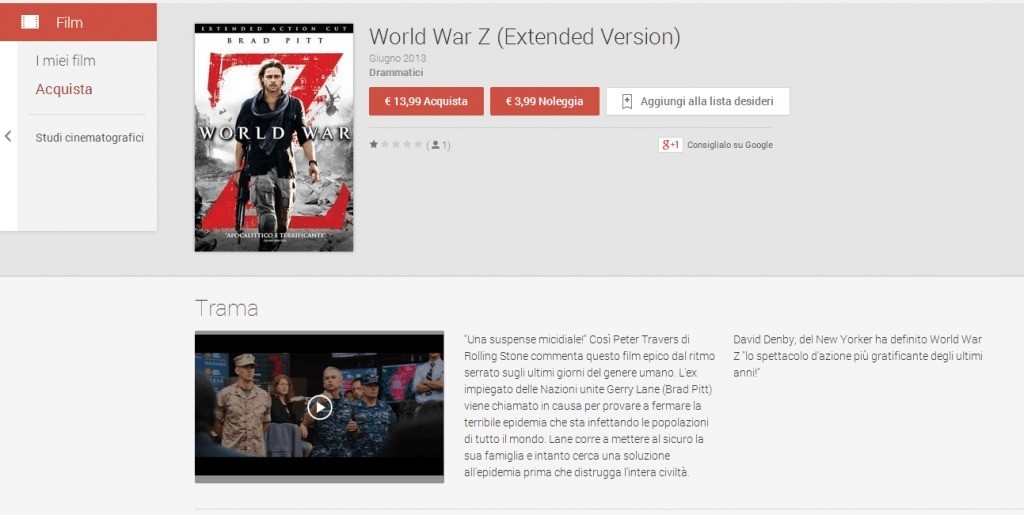Select Acquista in the sidebar
The width and height of the screenshot is (1024, 515).
[63, 89]
